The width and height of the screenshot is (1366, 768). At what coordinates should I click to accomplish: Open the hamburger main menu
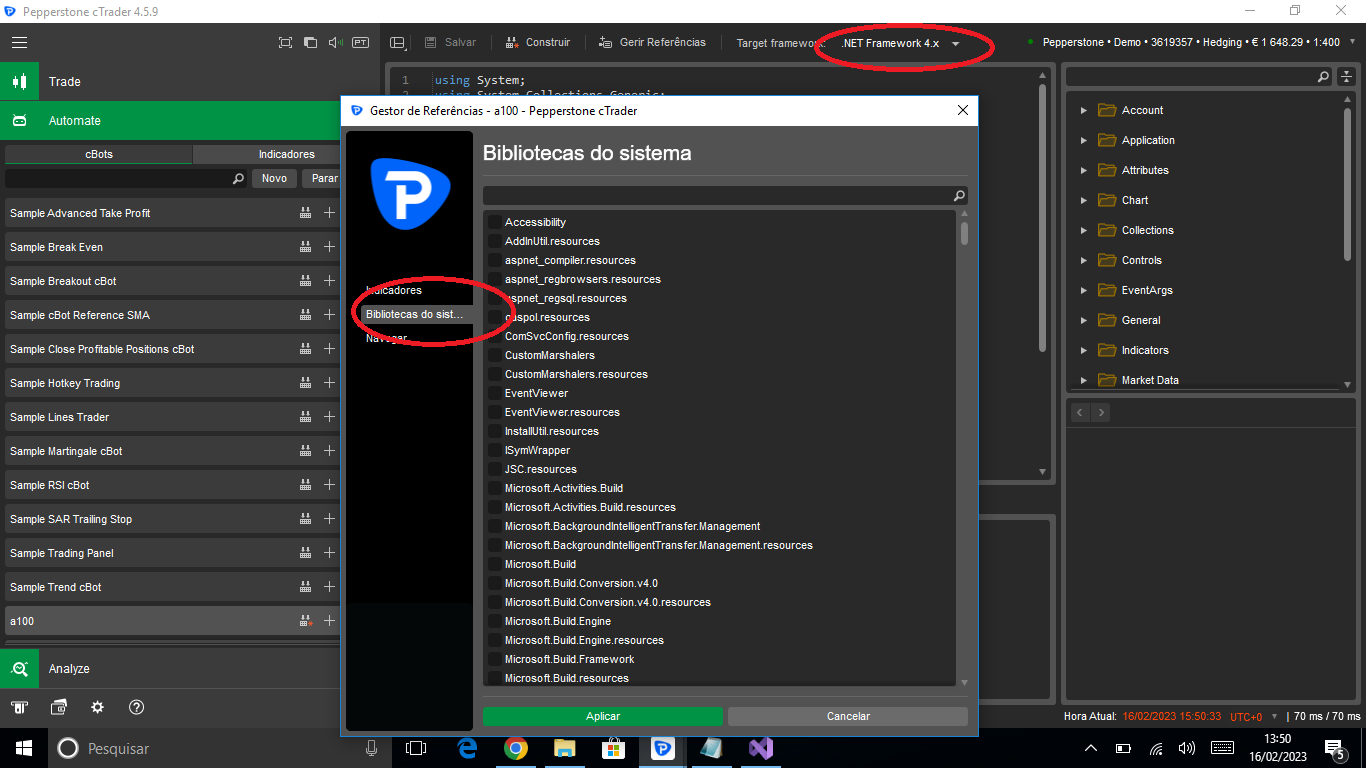[x=19, y=43]
